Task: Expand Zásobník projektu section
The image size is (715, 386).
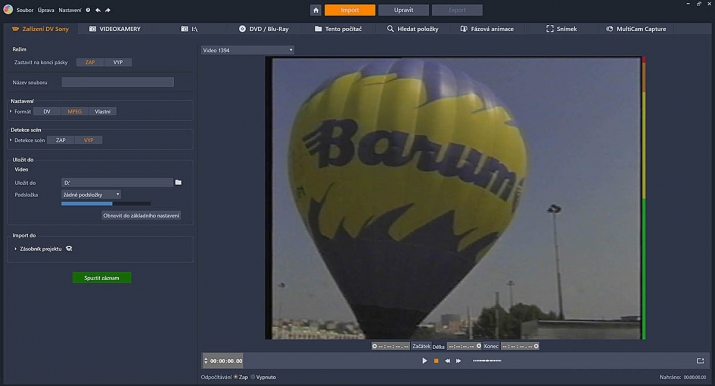Action: point(40,249)
